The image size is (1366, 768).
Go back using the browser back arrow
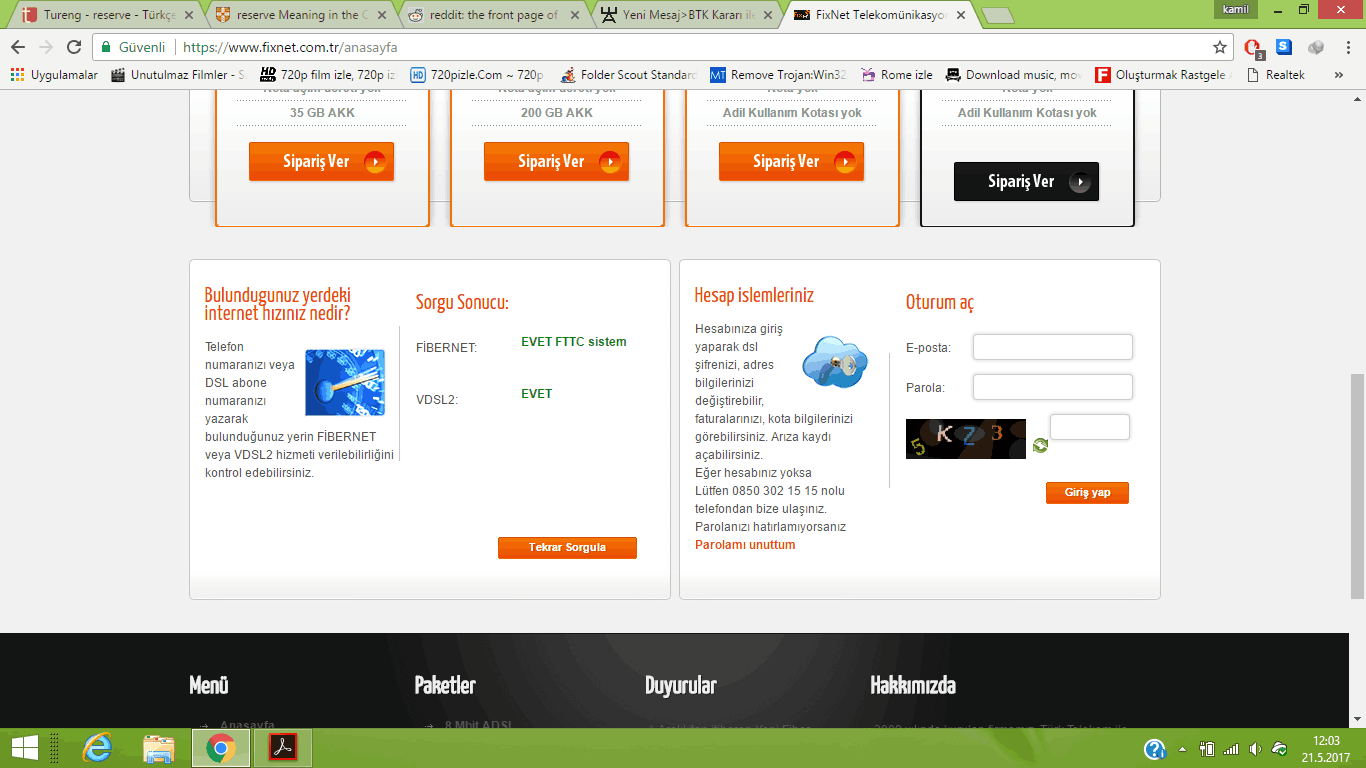click(x=18, y=47)
